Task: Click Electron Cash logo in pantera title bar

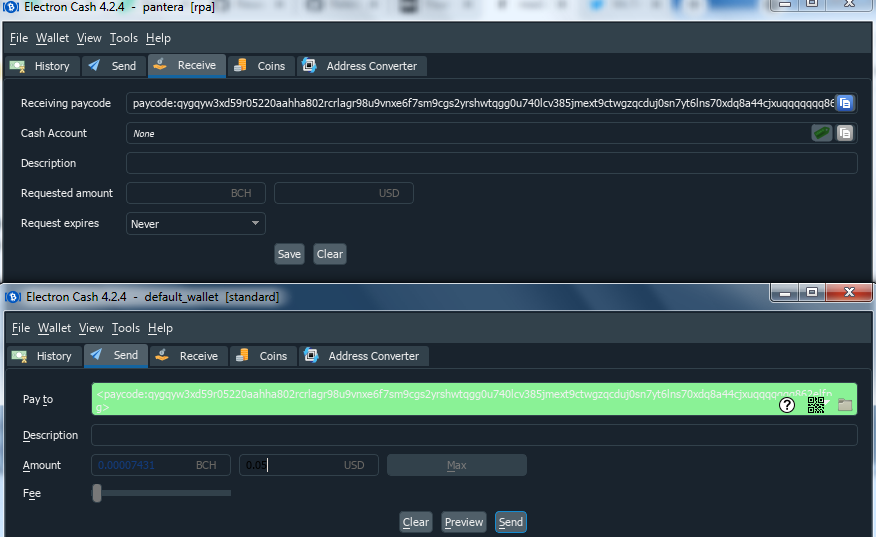Action: [x=11, y=7]
